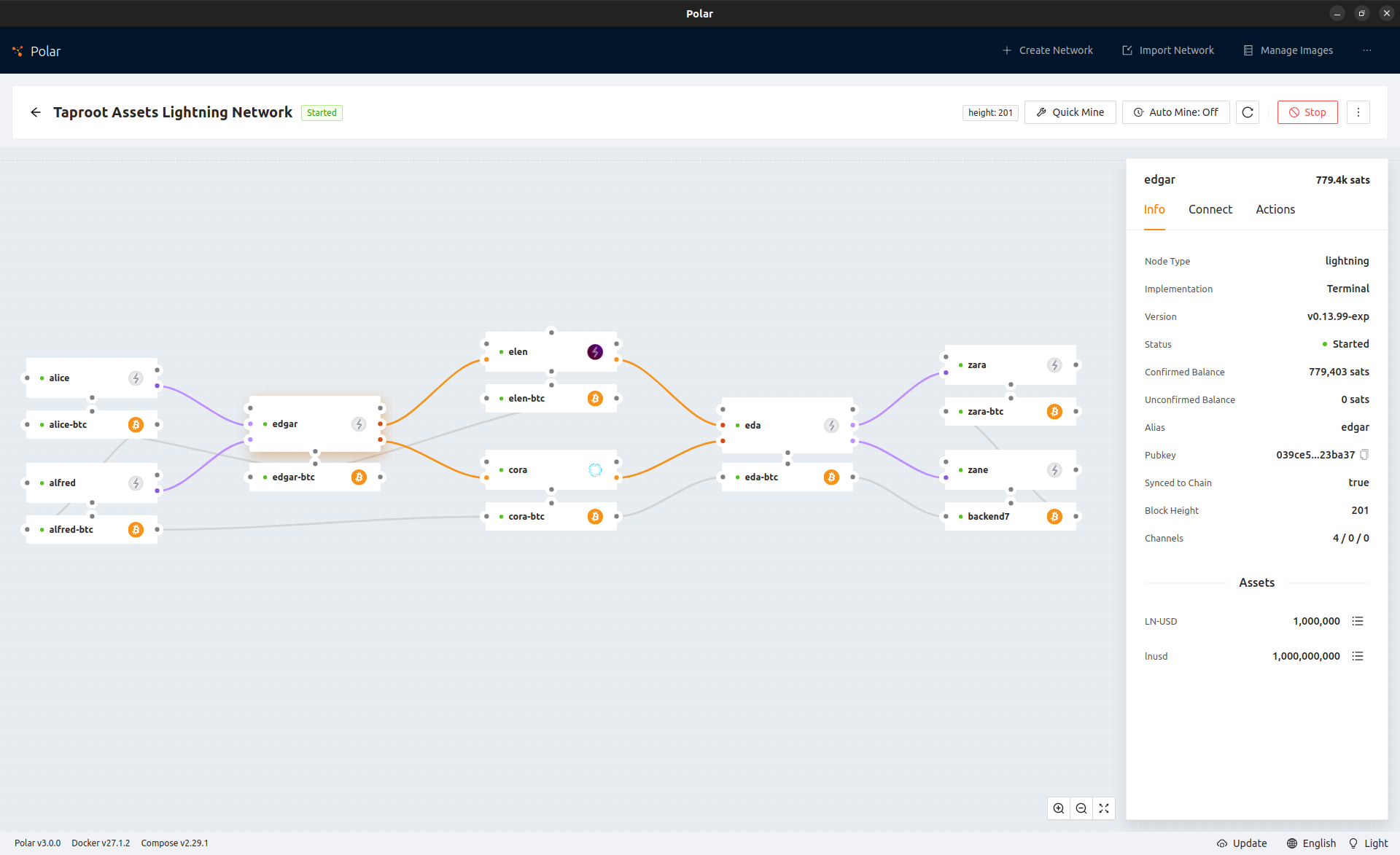This screenshot has height=855, width=1400.
Task: Zoom in on the network canvas
Action: point(1059,808)
